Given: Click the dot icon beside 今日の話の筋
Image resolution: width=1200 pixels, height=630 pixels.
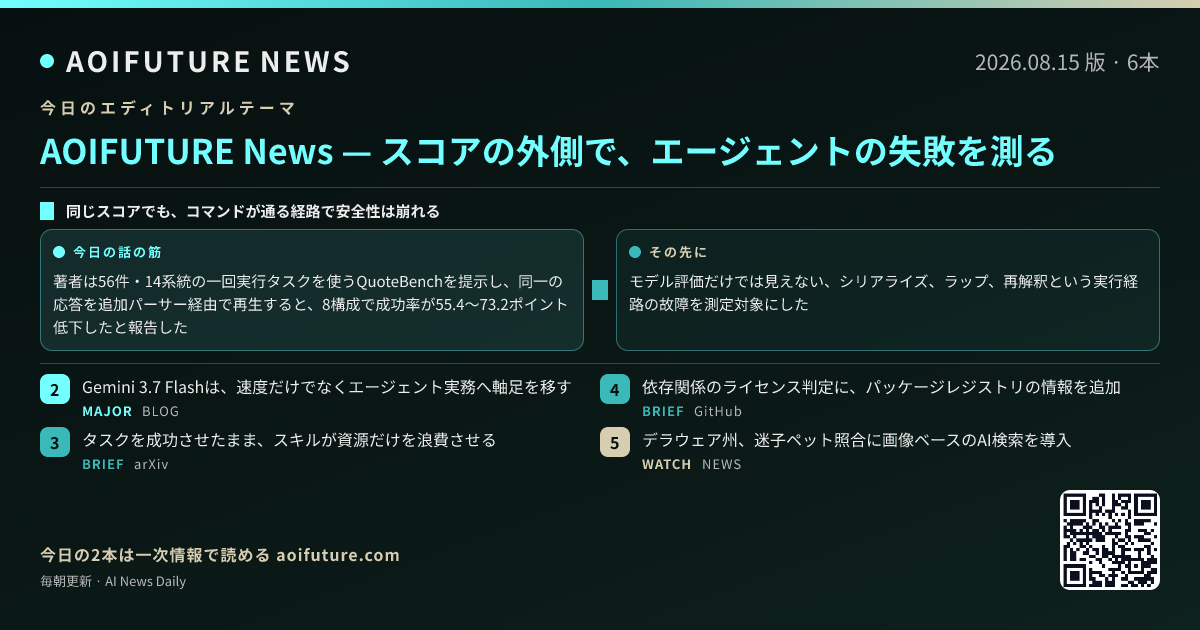Looking at the screenshot, I should [x=58, y=252].
